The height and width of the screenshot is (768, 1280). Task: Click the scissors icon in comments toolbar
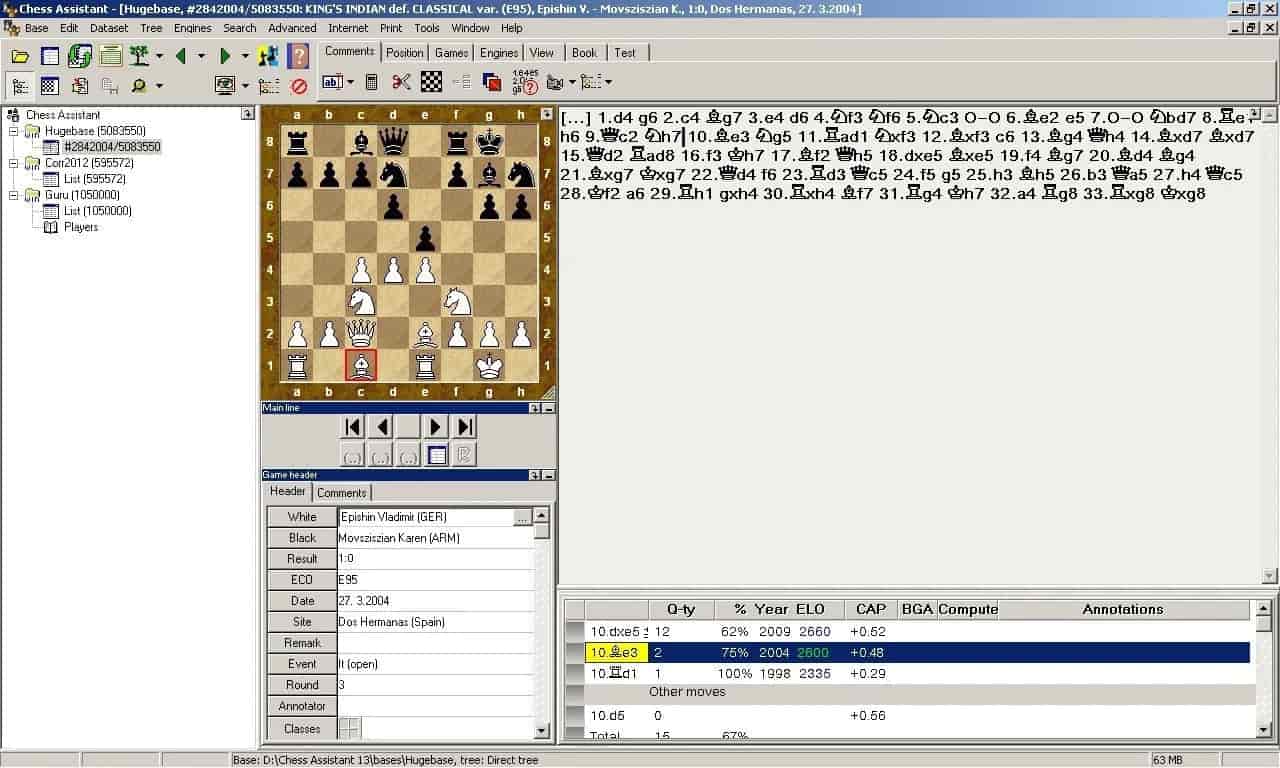(401, 82)
